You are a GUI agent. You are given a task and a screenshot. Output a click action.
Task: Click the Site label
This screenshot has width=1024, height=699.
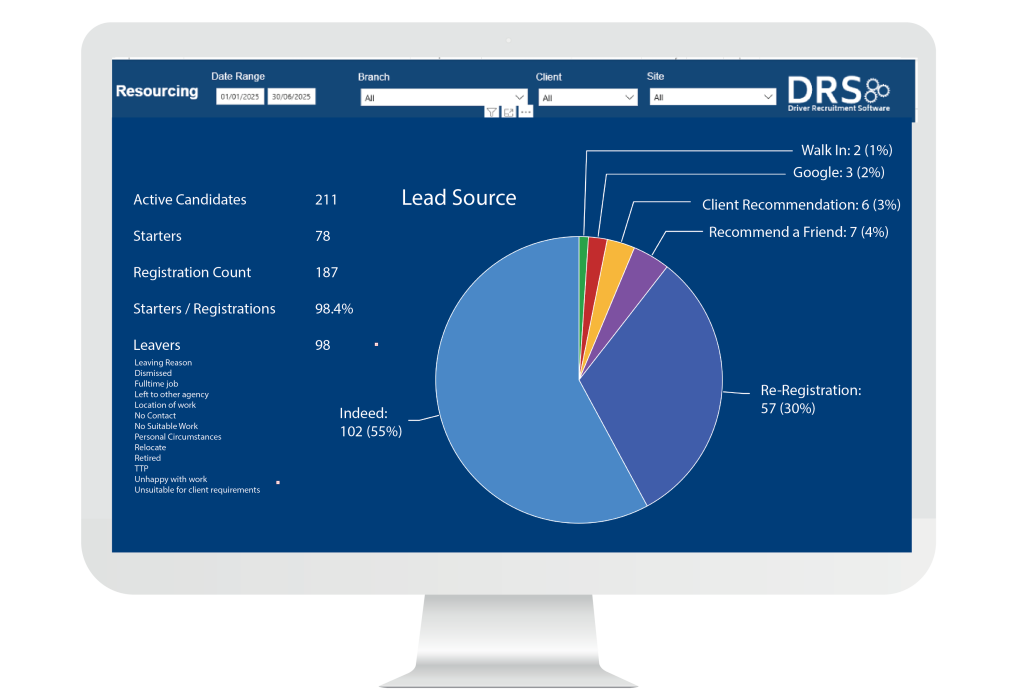[x=655, y=76]
